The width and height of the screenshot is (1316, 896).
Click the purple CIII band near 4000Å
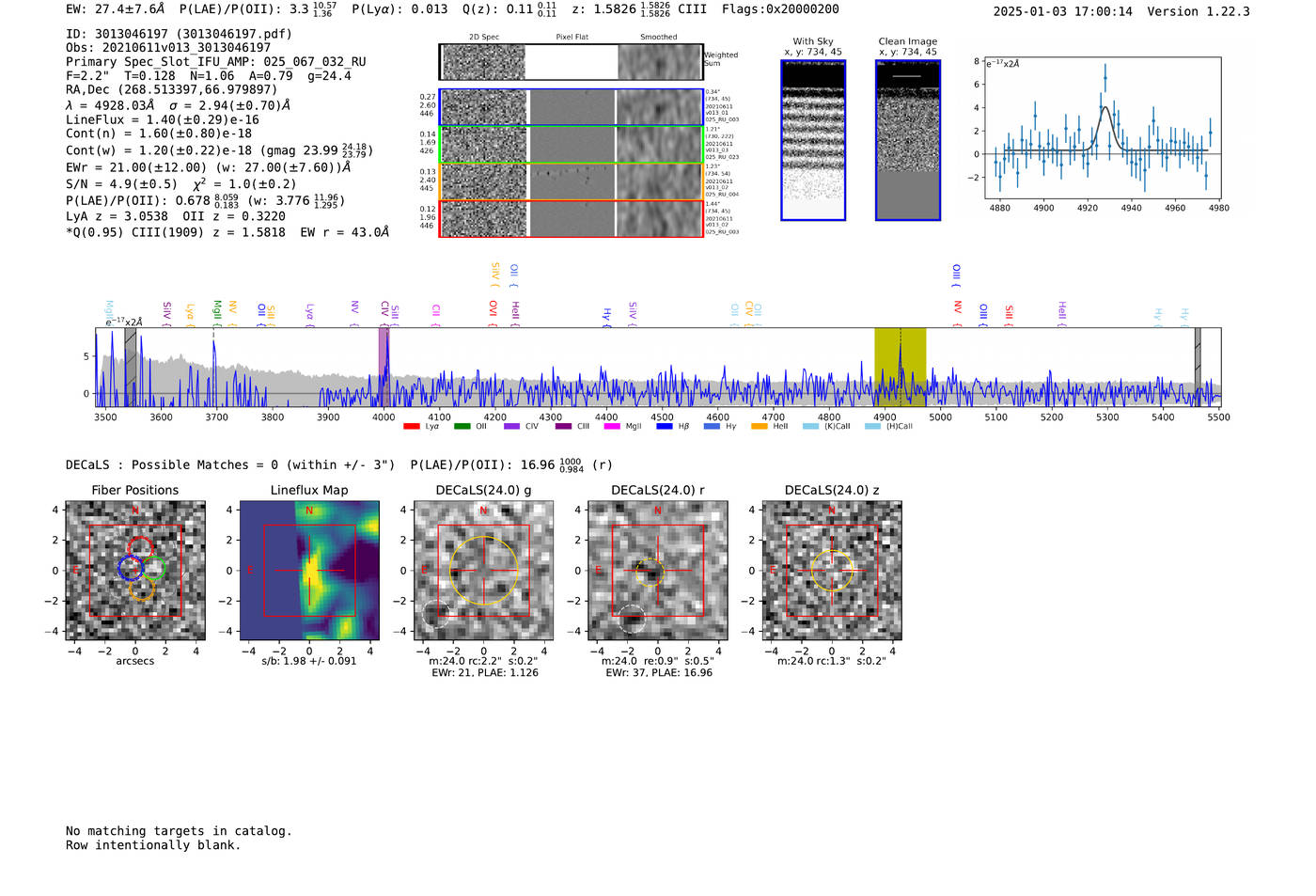pyautogui.click(x=384, y=368)
